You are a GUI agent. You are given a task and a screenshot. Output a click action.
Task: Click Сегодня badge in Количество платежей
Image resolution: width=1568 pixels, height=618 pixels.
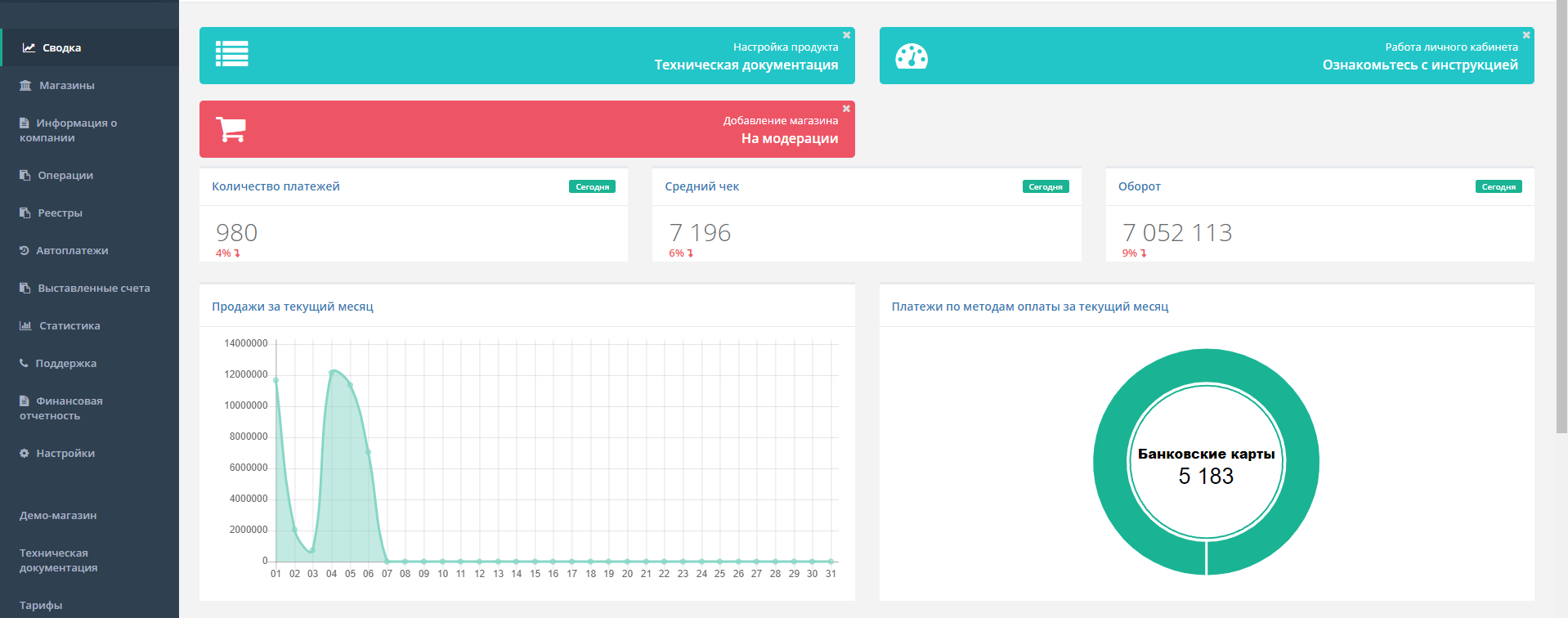point(592,186)
